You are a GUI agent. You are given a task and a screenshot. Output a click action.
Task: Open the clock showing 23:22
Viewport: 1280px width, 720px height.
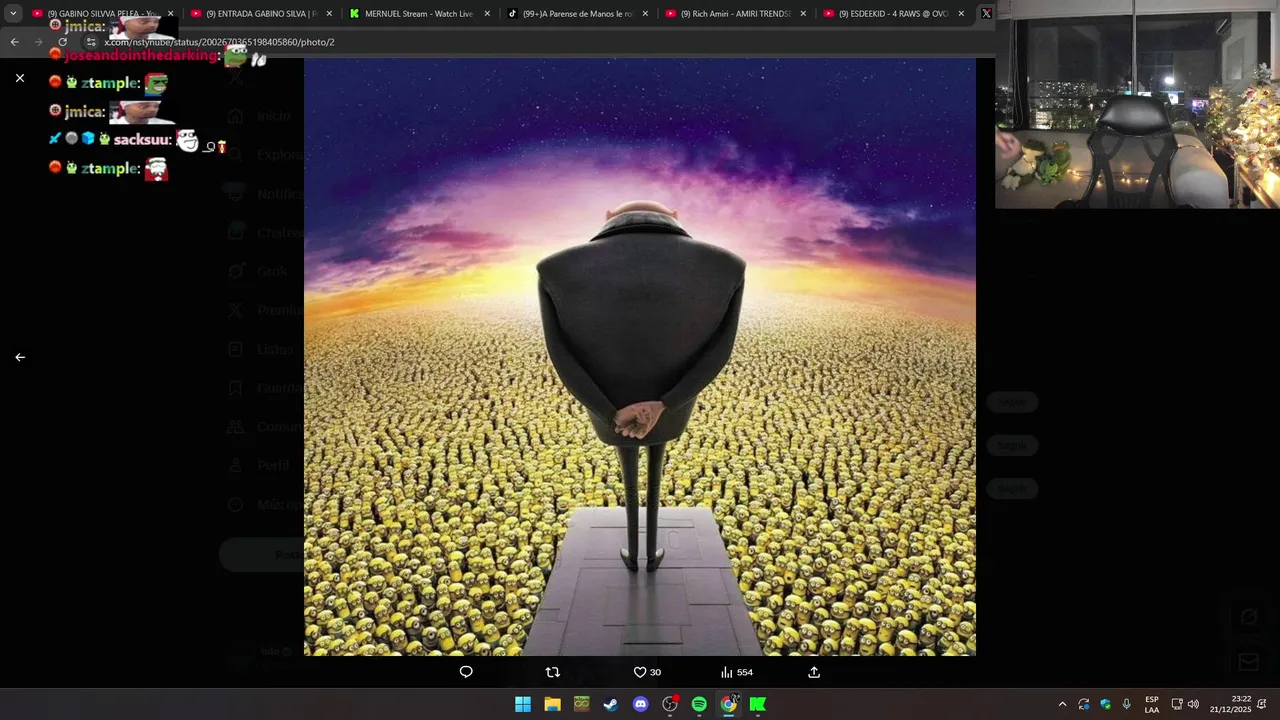click(x=1230, y=704)
